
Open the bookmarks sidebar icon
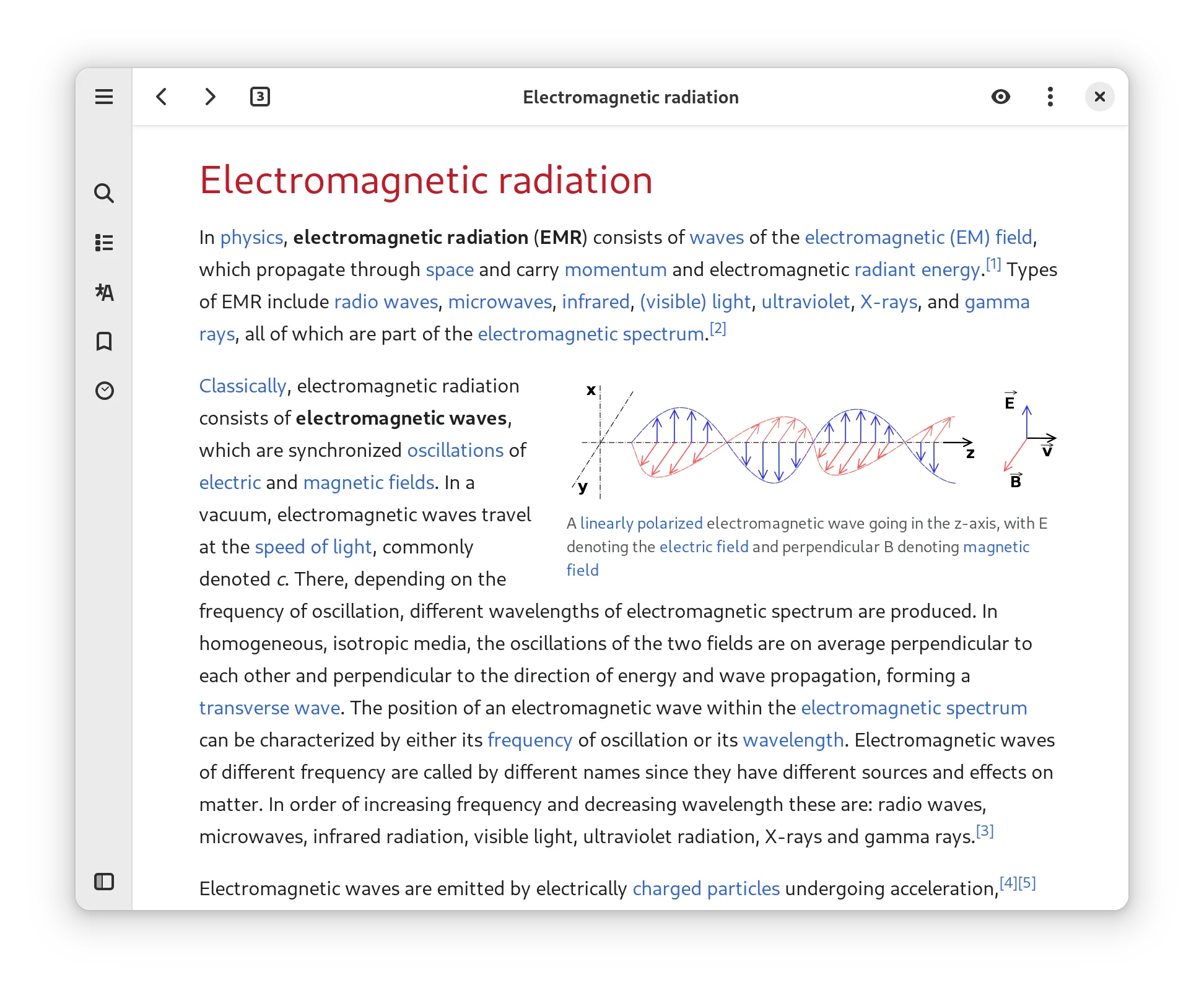pyautogui.click(x=104, y=341)
